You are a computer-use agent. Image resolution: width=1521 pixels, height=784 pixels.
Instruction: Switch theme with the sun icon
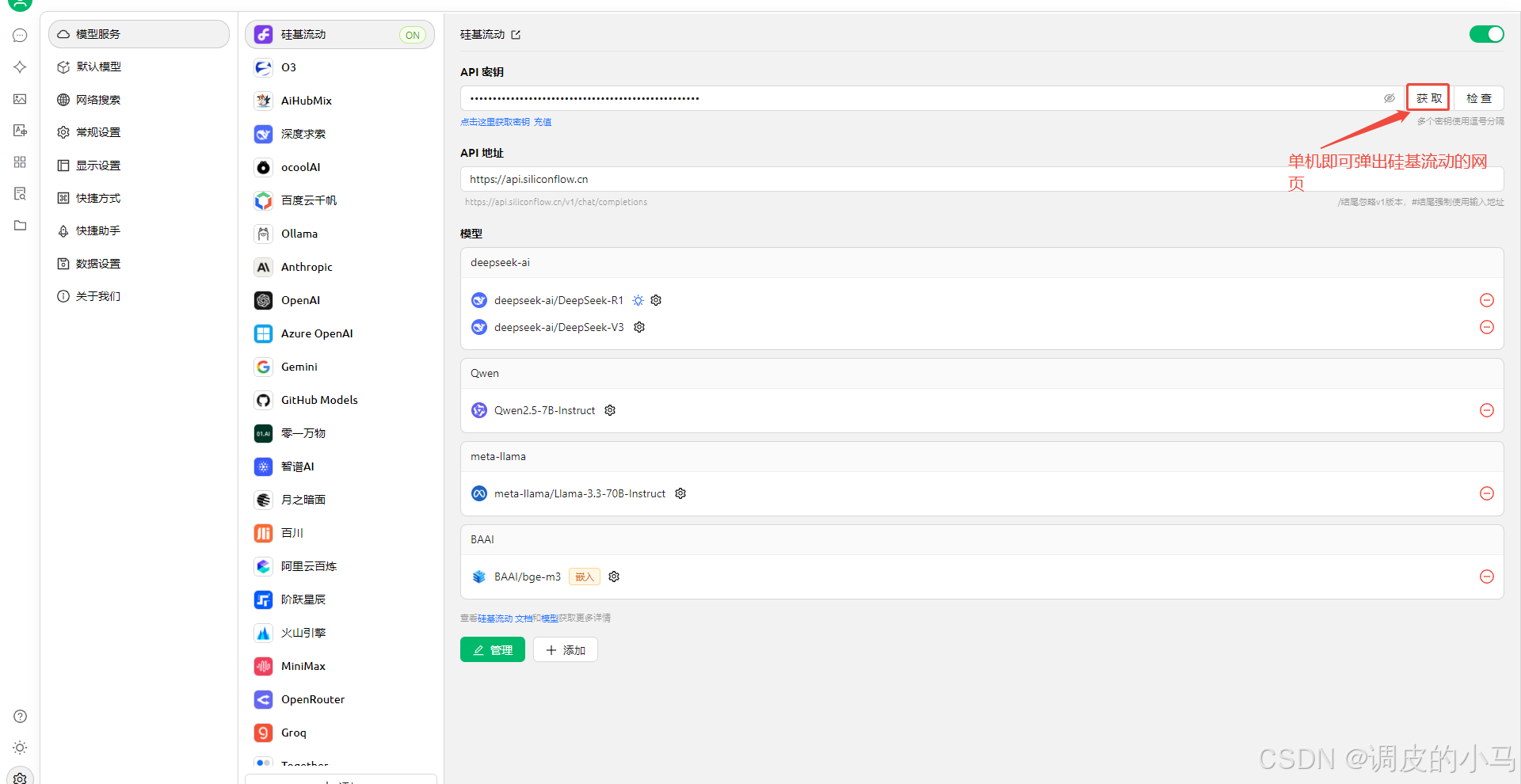pos(20,748)
